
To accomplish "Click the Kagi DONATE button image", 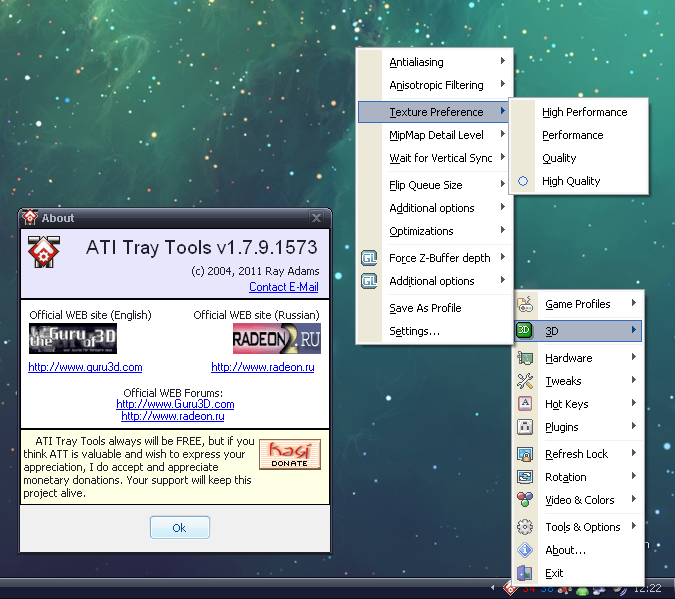I will click(290, 454).
